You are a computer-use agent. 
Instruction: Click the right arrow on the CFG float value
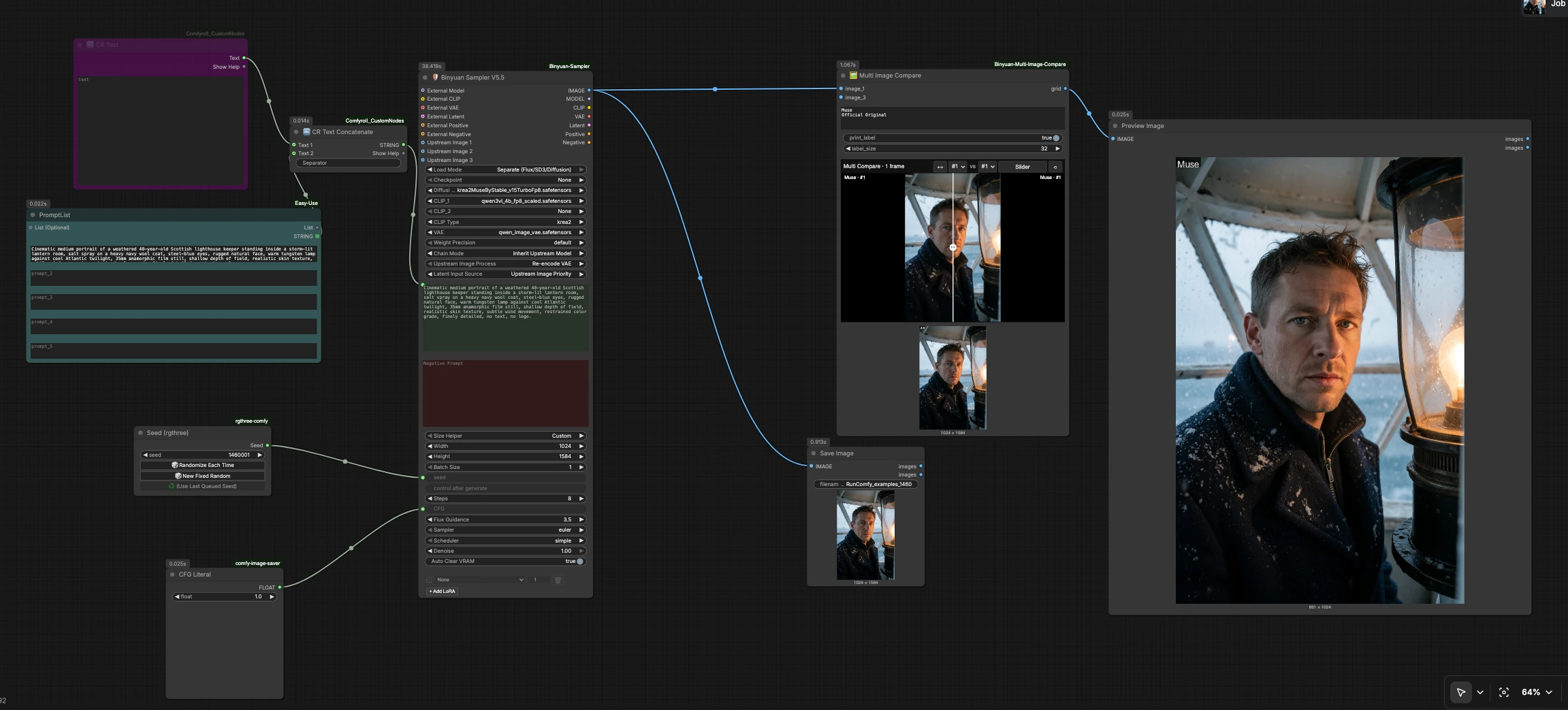point(272,596)
